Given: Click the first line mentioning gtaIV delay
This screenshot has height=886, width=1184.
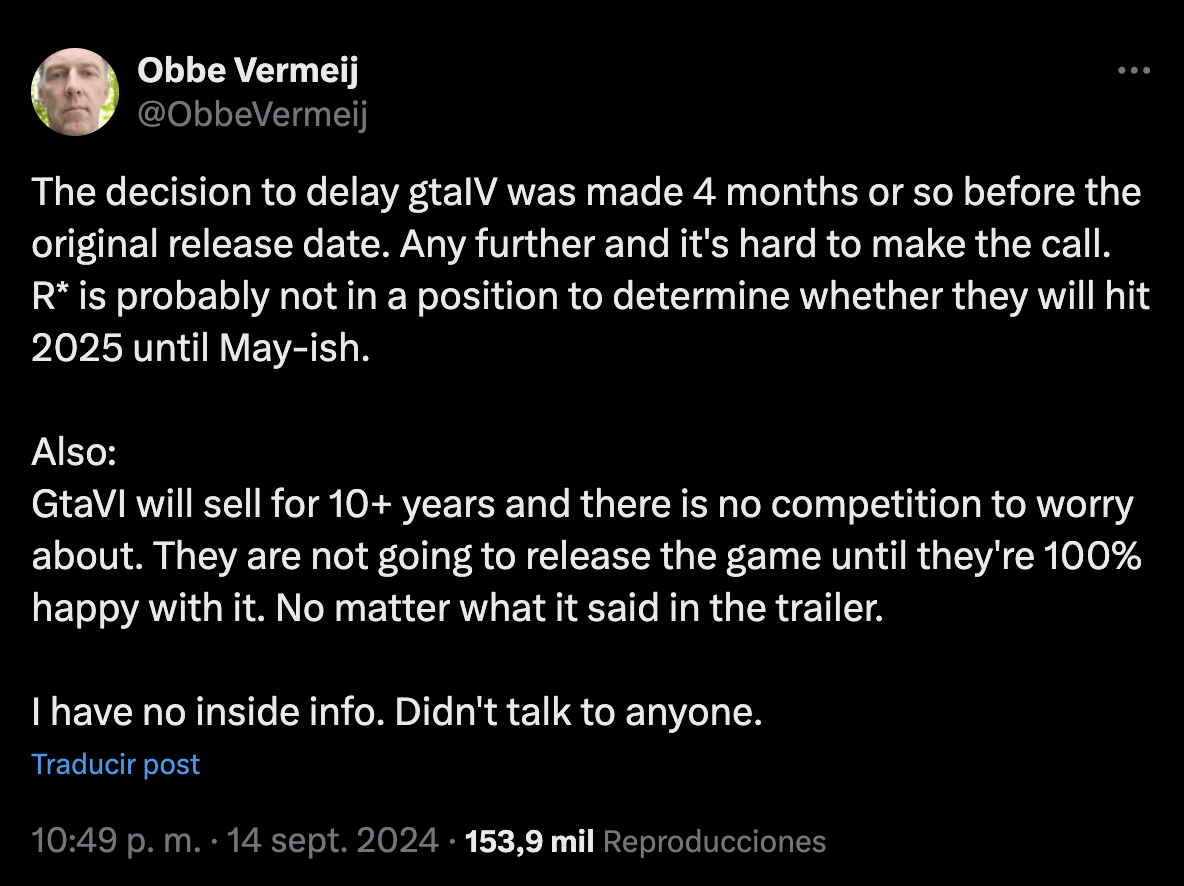Looking at the screenshot, I should pyautogui.click(x=586, y=192).
